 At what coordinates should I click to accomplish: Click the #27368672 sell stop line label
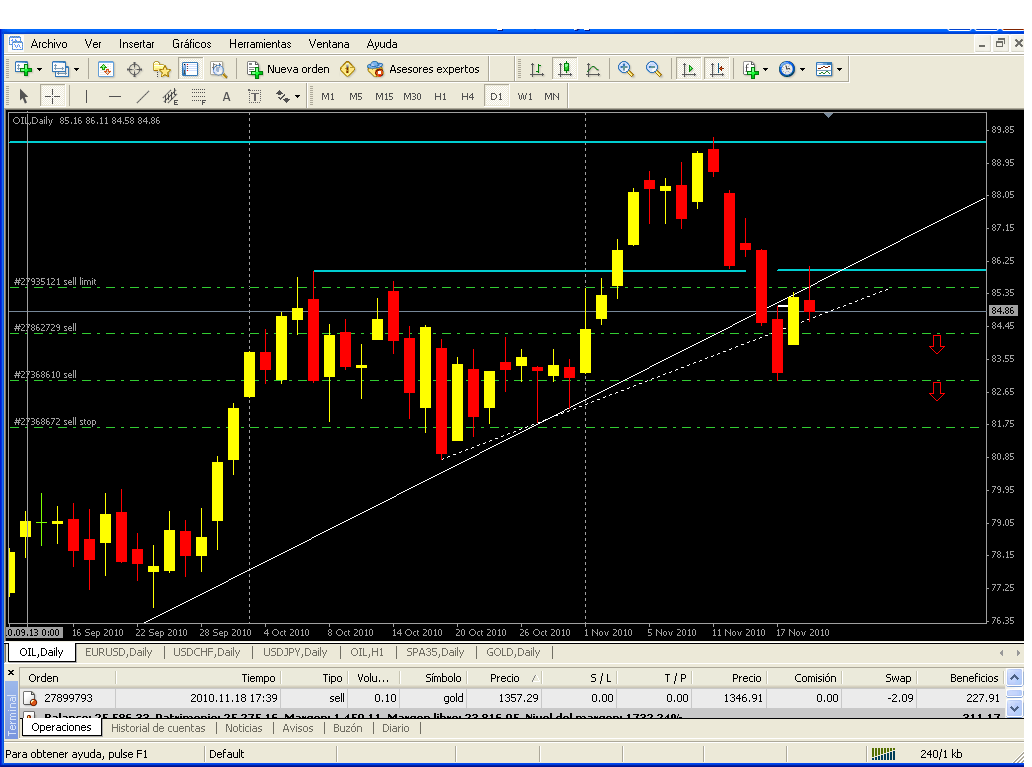tap(55, 422)
